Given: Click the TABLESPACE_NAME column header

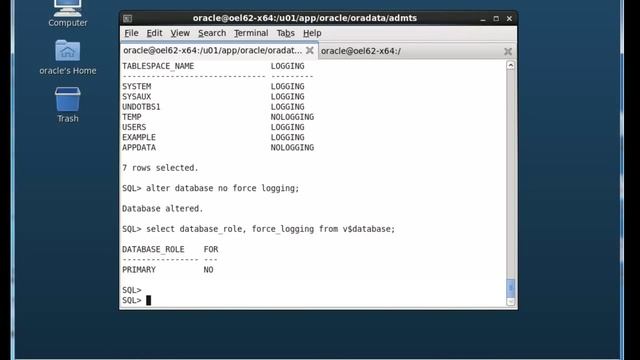Looking at the screenshot, I should point(158,66).
